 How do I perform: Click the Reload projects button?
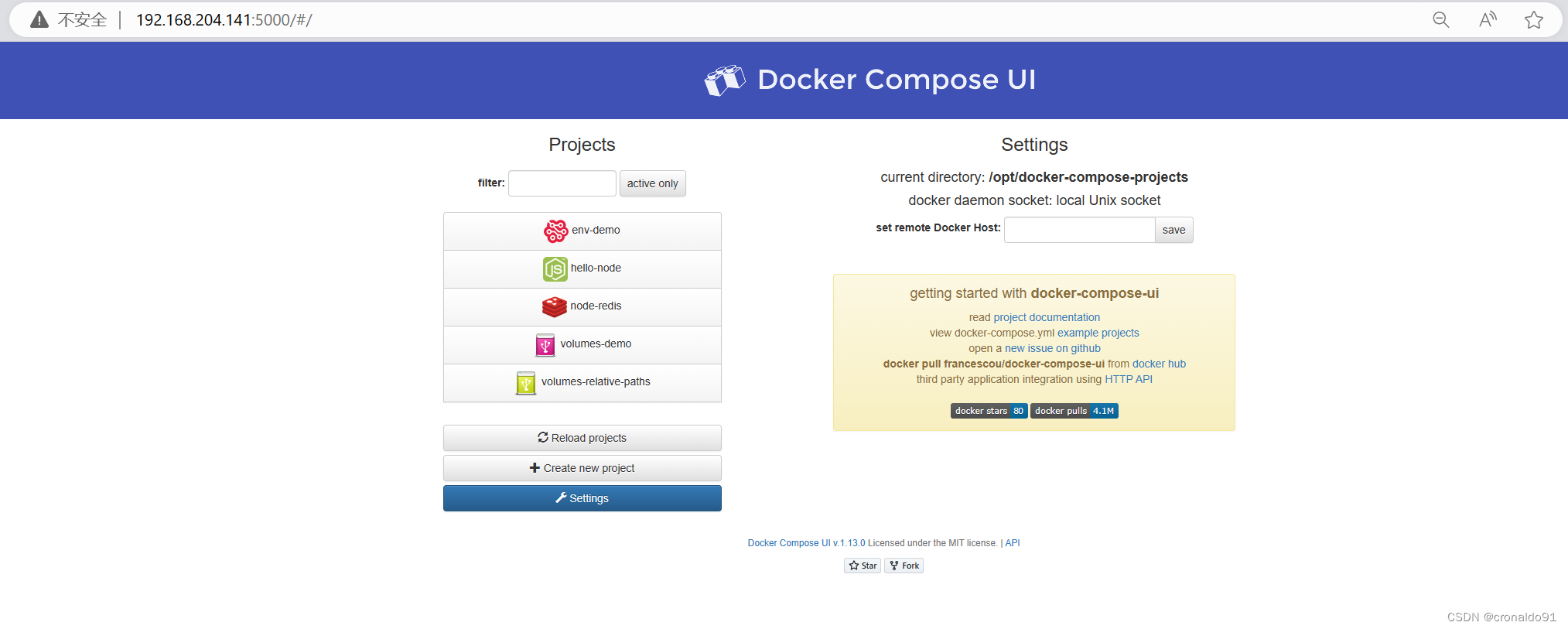pos(582,438)
